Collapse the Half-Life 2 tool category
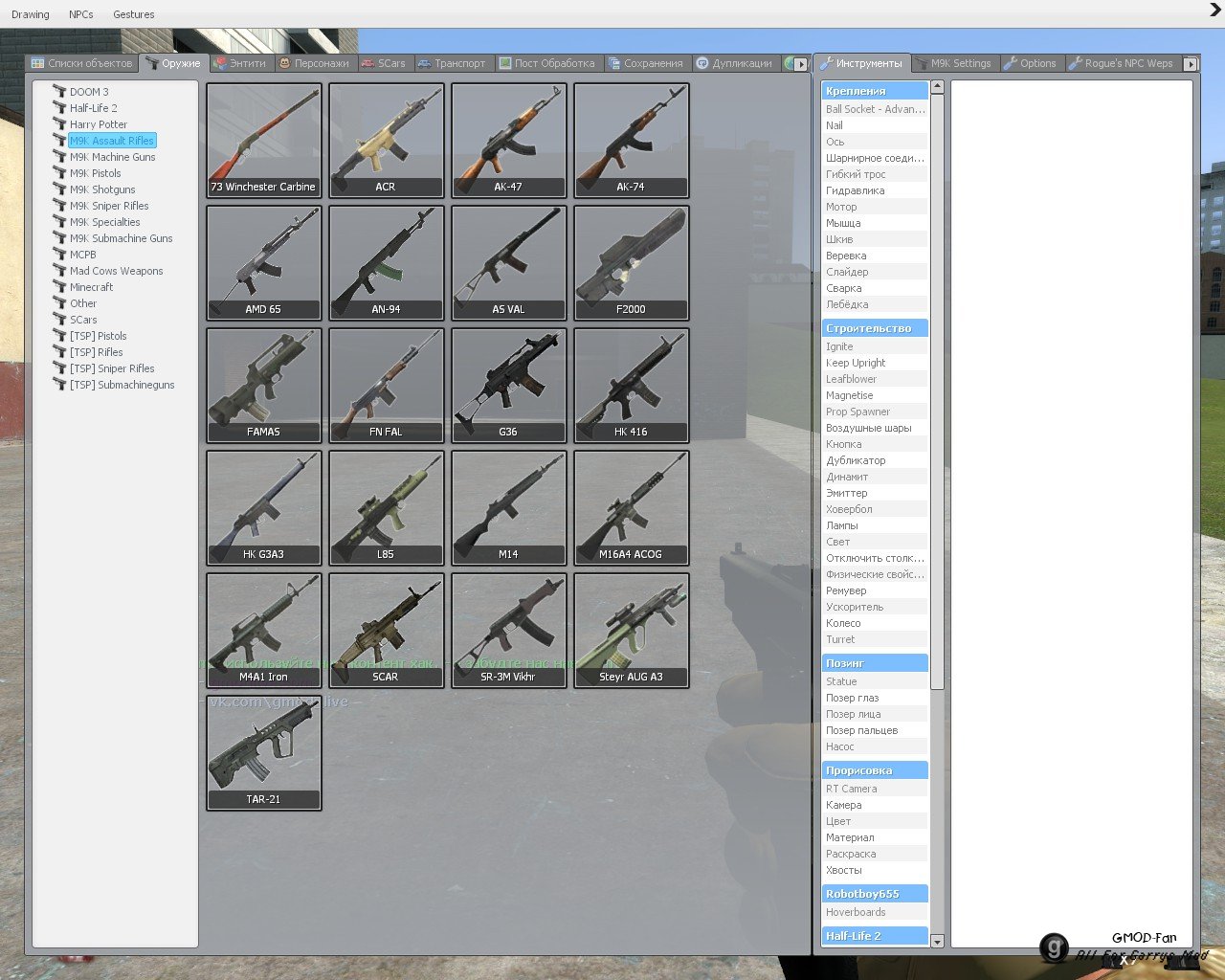Viewport: 1225px width, 980px height. [875, 936]
